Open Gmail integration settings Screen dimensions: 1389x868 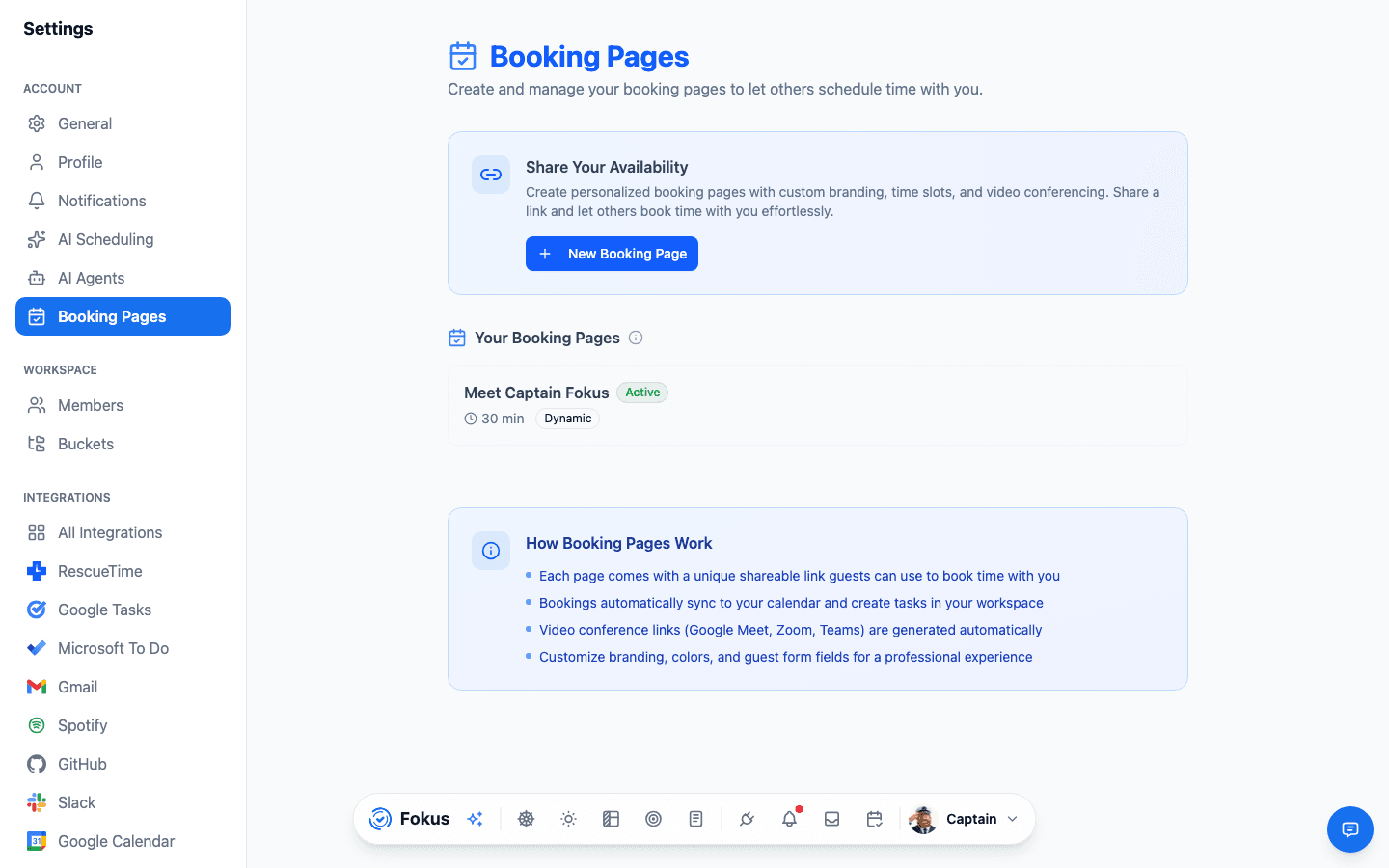tap(123, 687)
